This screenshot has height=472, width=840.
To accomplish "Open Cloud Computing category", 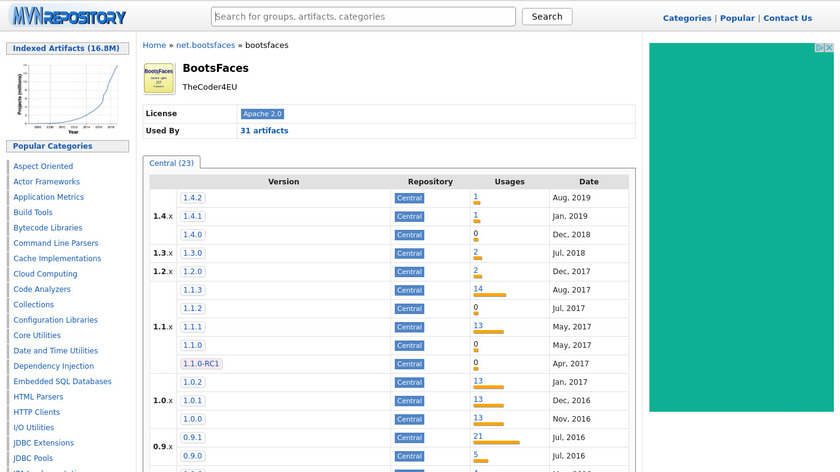I will pyautogui.click(x=45, y=274).
